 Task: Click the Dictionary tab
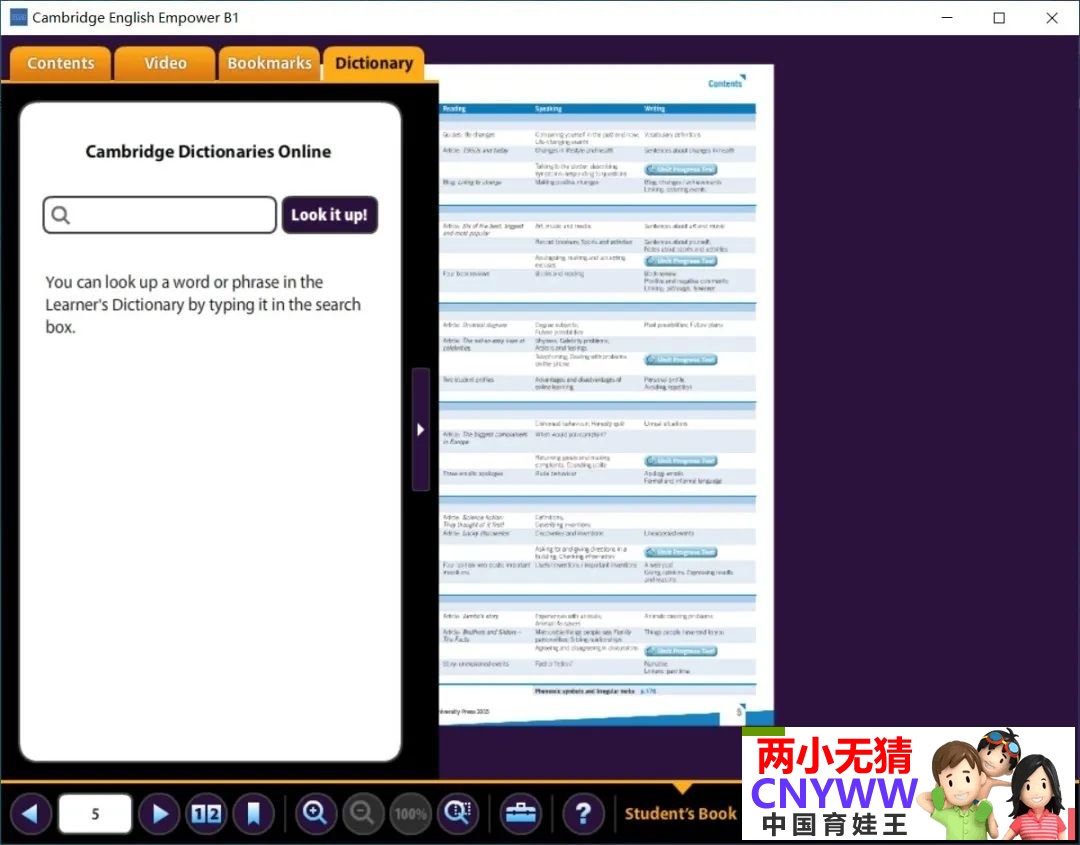tap(374, 63)
